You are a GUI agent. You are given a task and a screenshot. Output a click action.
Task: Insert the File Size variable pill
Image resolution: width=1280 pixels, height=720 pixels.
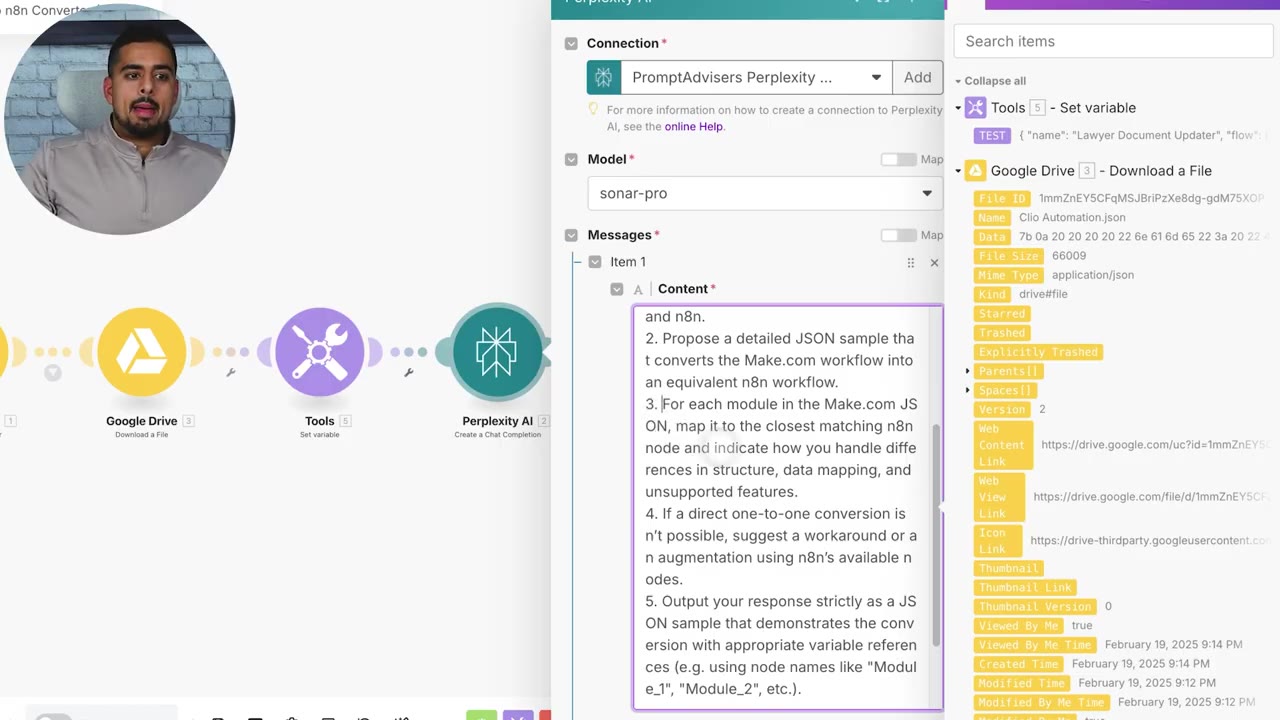[1009, 256]
